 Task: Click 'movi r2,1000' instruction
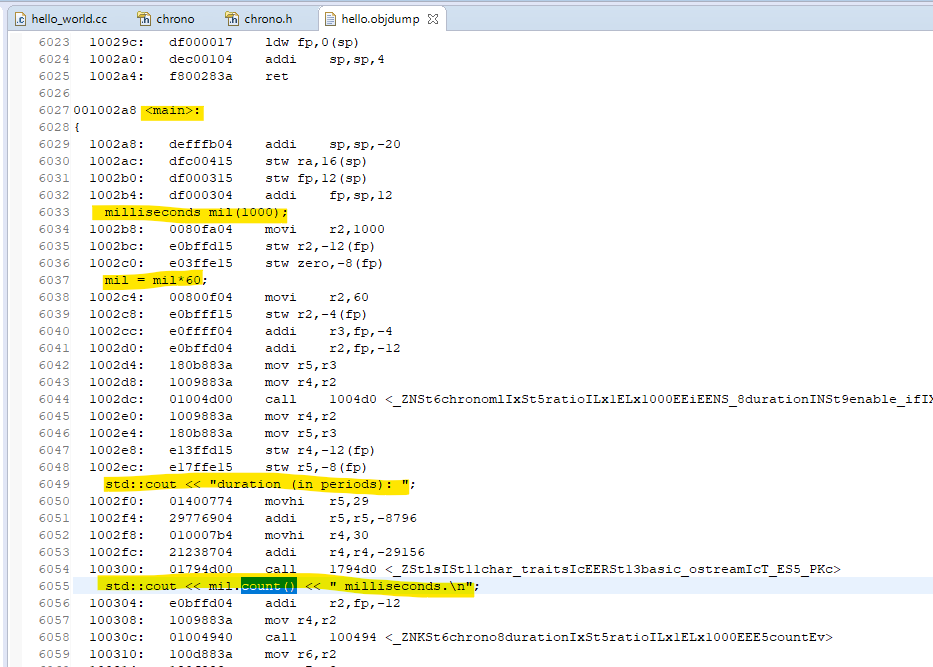tap(325, 230)
